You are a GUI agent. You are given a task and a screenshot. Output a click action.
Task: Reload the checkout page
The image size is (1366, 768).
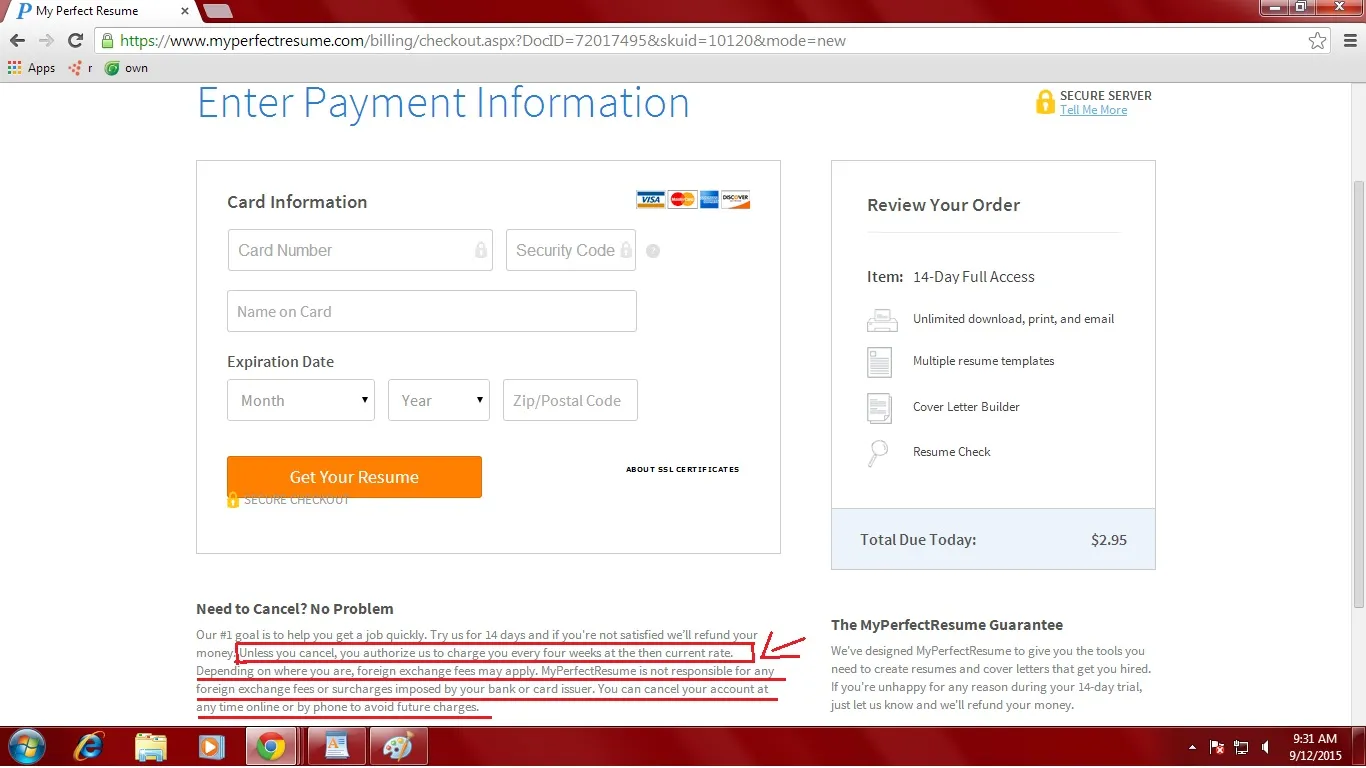(75, 40)
